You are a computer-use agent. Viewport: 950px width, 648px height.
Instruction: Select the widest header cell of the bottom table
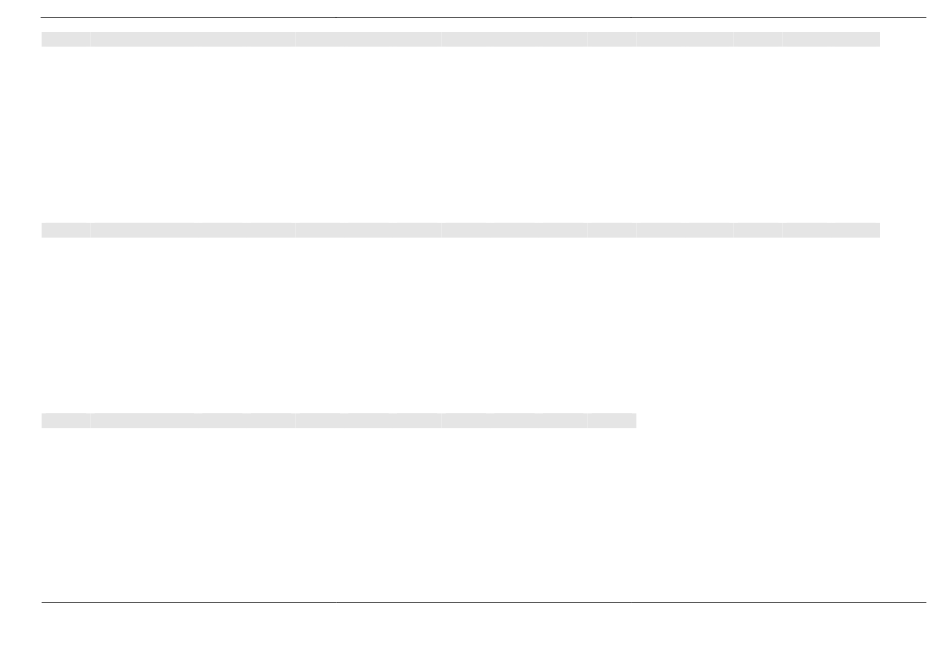point(193,421)
